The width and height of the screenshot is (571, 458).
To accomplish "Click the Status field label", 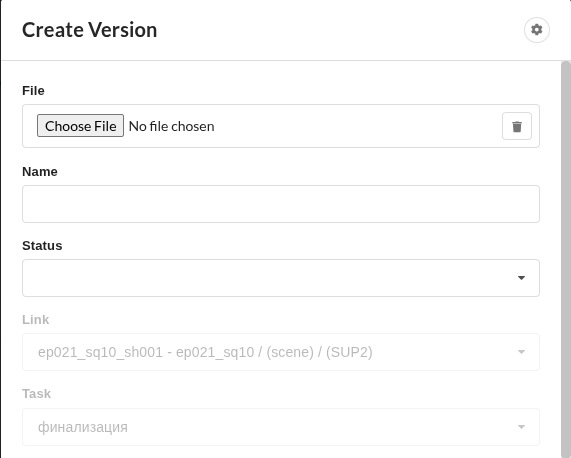I will pyautogui.click(x=42, y=246).
